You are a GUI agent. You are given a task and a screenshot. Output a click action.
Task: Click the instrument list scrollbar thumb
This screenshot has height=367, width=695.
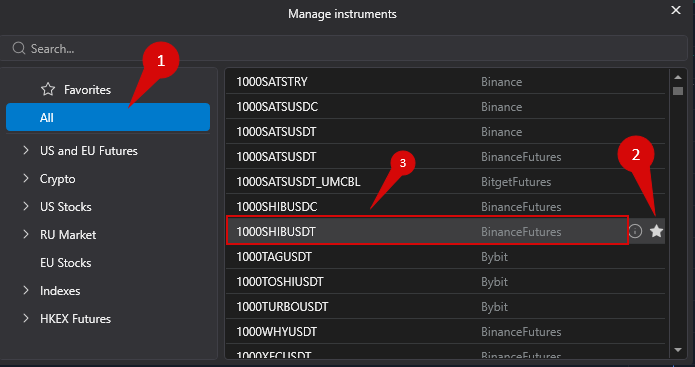[678, 91]
